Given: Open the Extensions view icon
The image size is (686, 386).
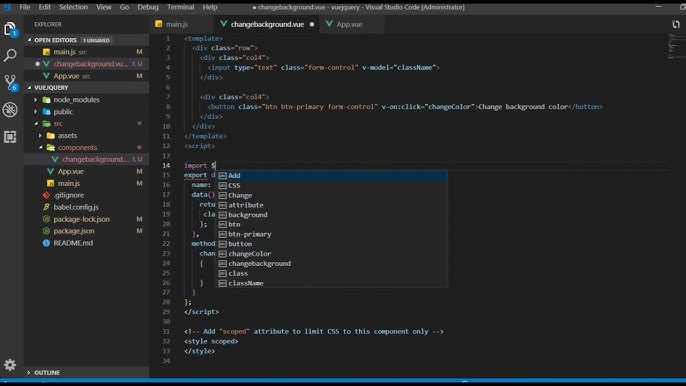Looking at the screenshot, I should [x=10, y=137].
